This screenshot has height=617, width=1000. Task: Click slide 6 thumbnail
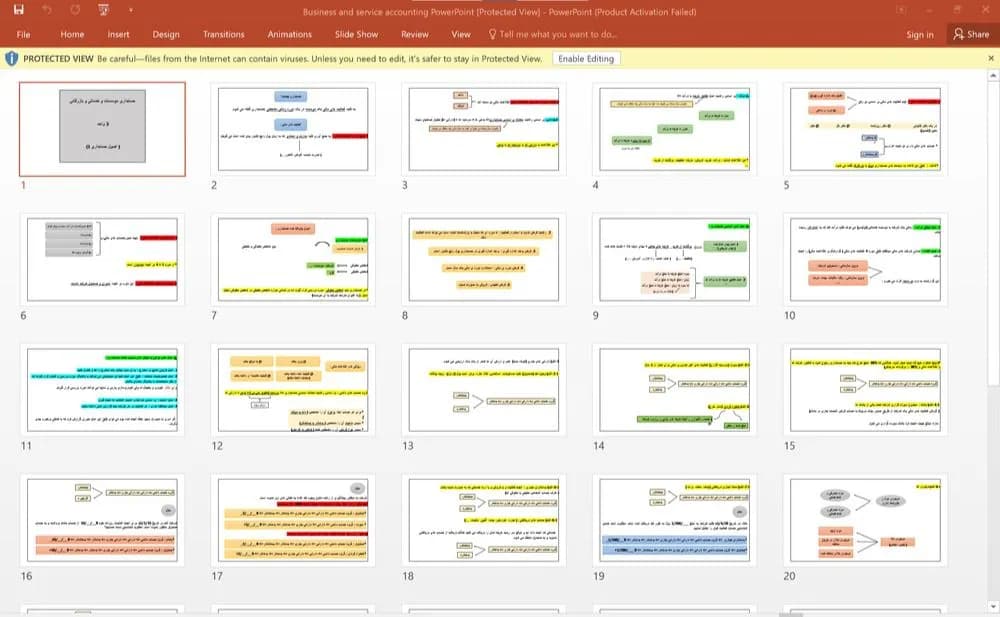coord(102,259)
